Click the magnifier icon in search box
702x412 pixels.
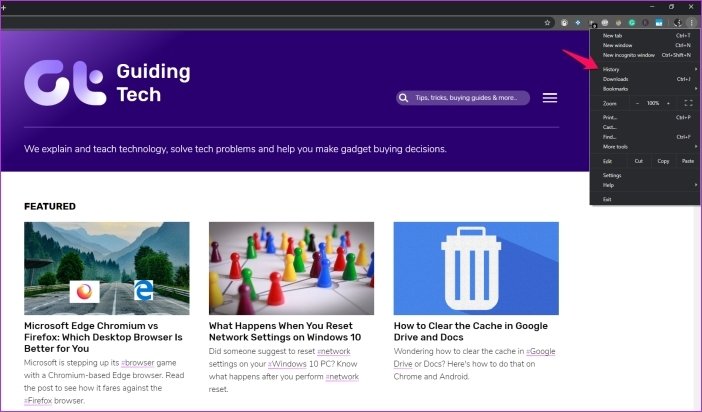(x=404, y=98)
